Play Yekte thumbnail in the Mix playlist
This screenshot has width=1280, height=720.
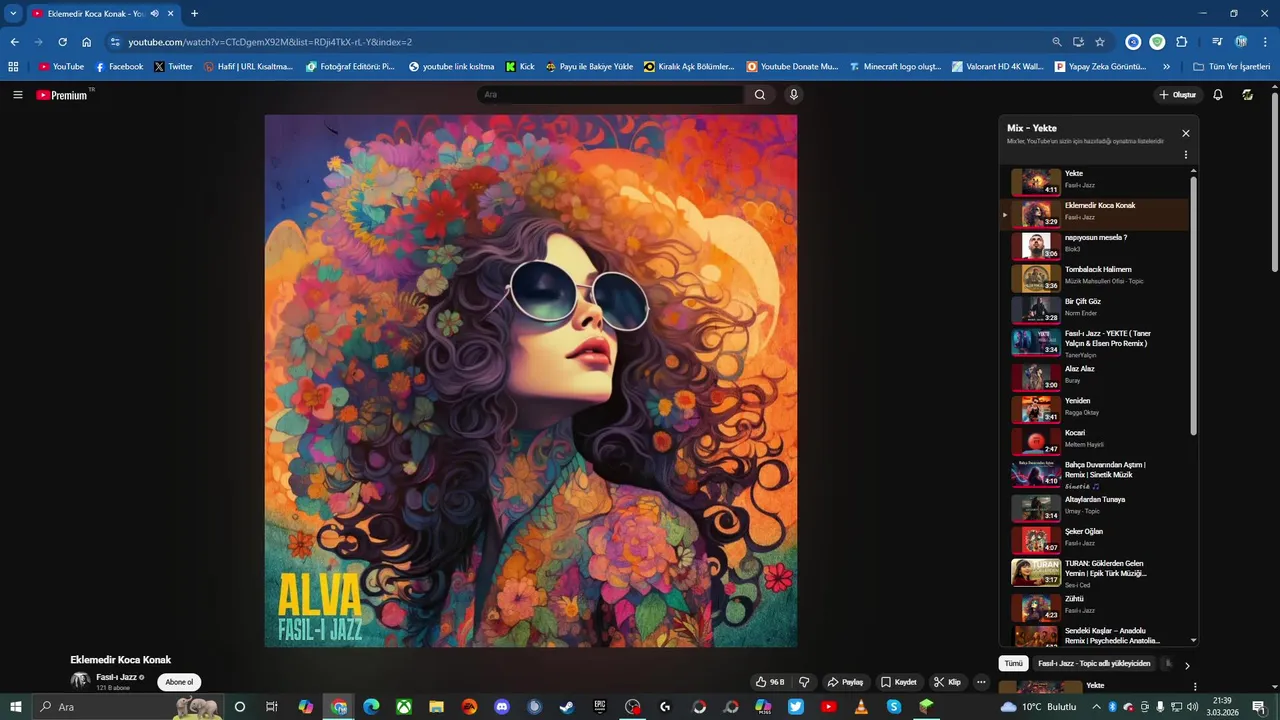[1036, 182]
